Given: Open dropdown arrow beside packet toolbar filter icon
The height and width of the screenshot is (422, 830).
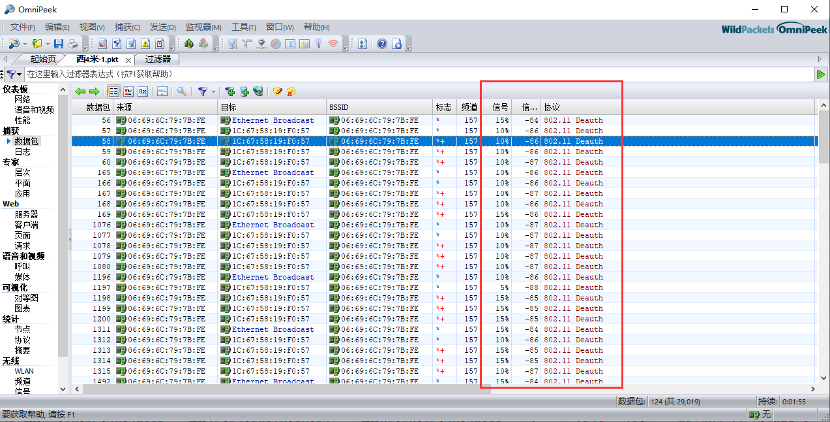Looking at the screenshot, I should [x=213, y=92].
